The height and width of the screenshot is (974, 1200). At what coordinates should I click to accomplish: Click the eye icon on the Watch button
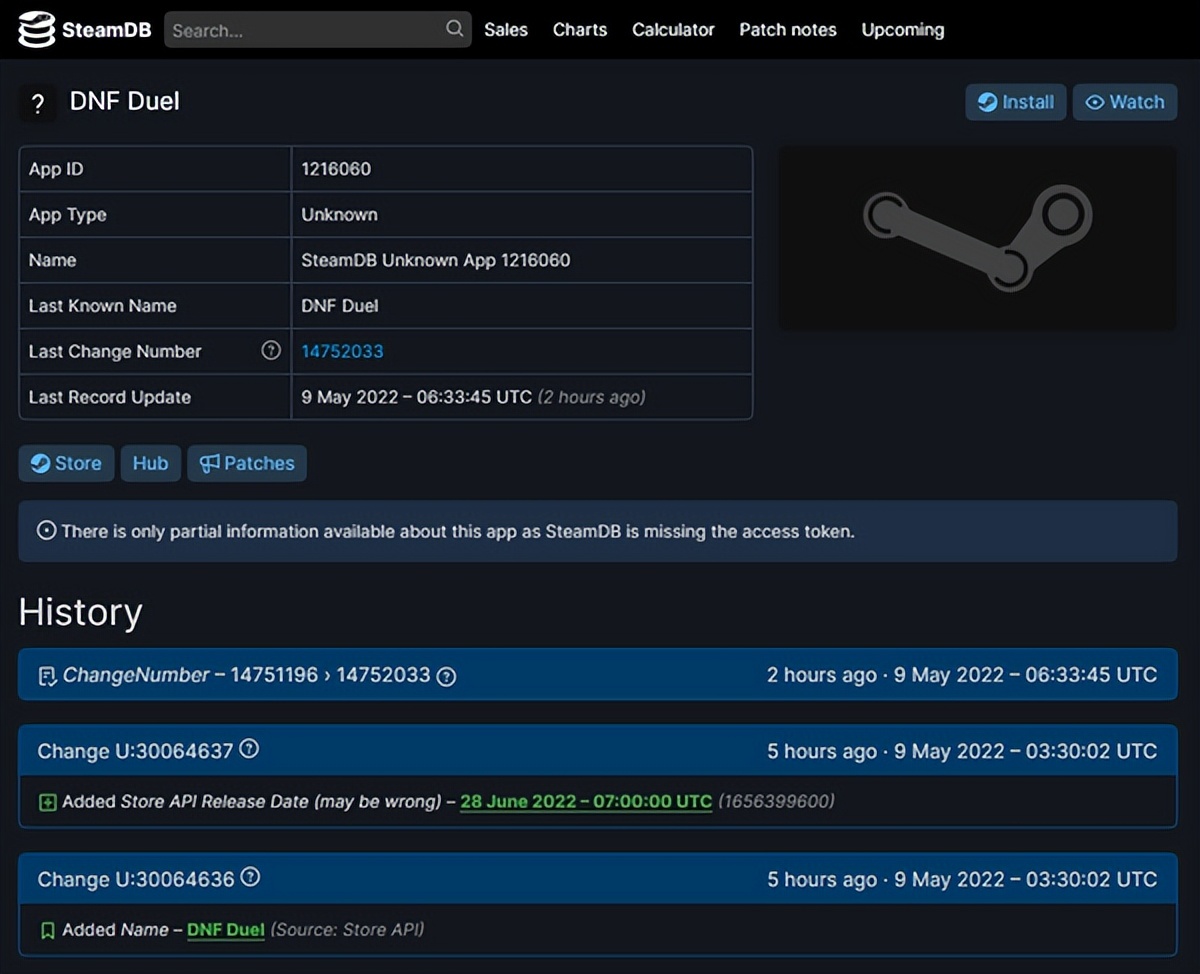tap(1096, 102)
